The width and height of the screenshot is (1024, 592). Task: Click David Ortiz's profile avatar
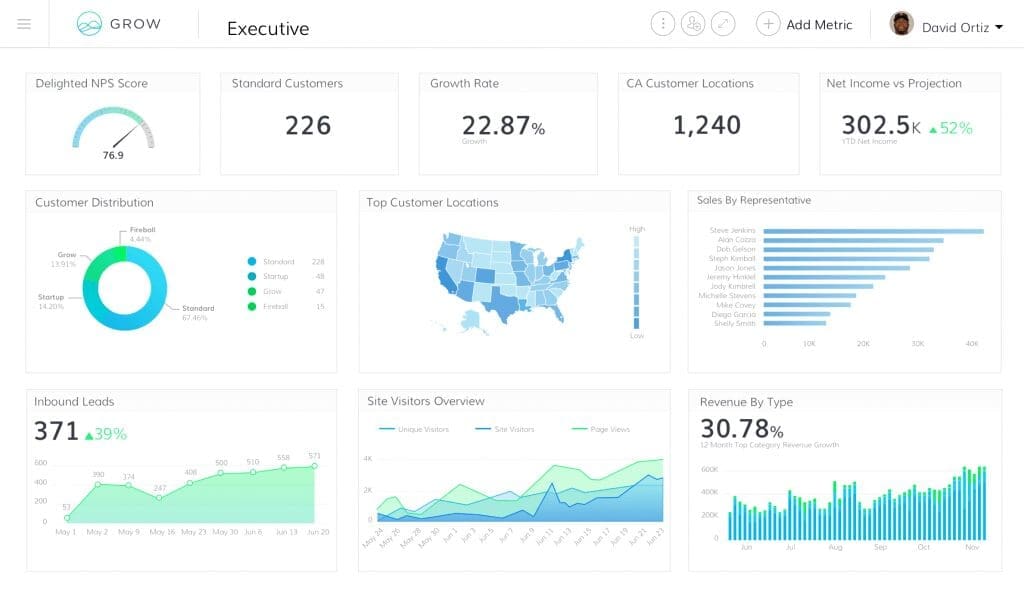tap(901, 24)
